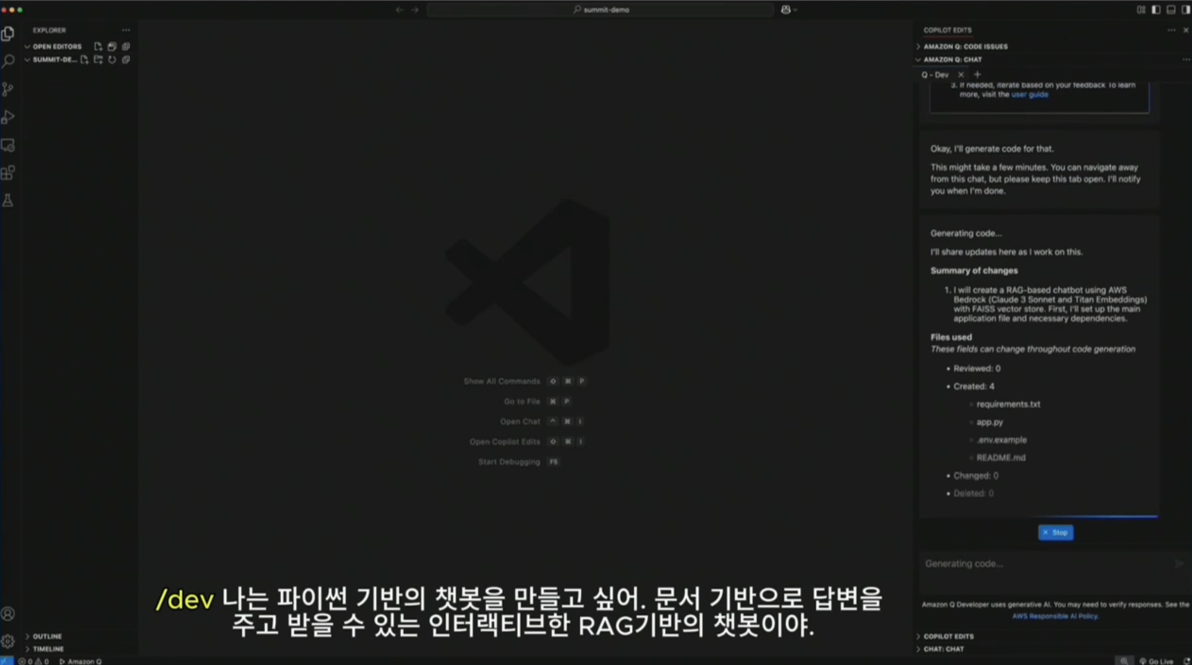Click Go Live in status bar

[x=1156, y=661]
